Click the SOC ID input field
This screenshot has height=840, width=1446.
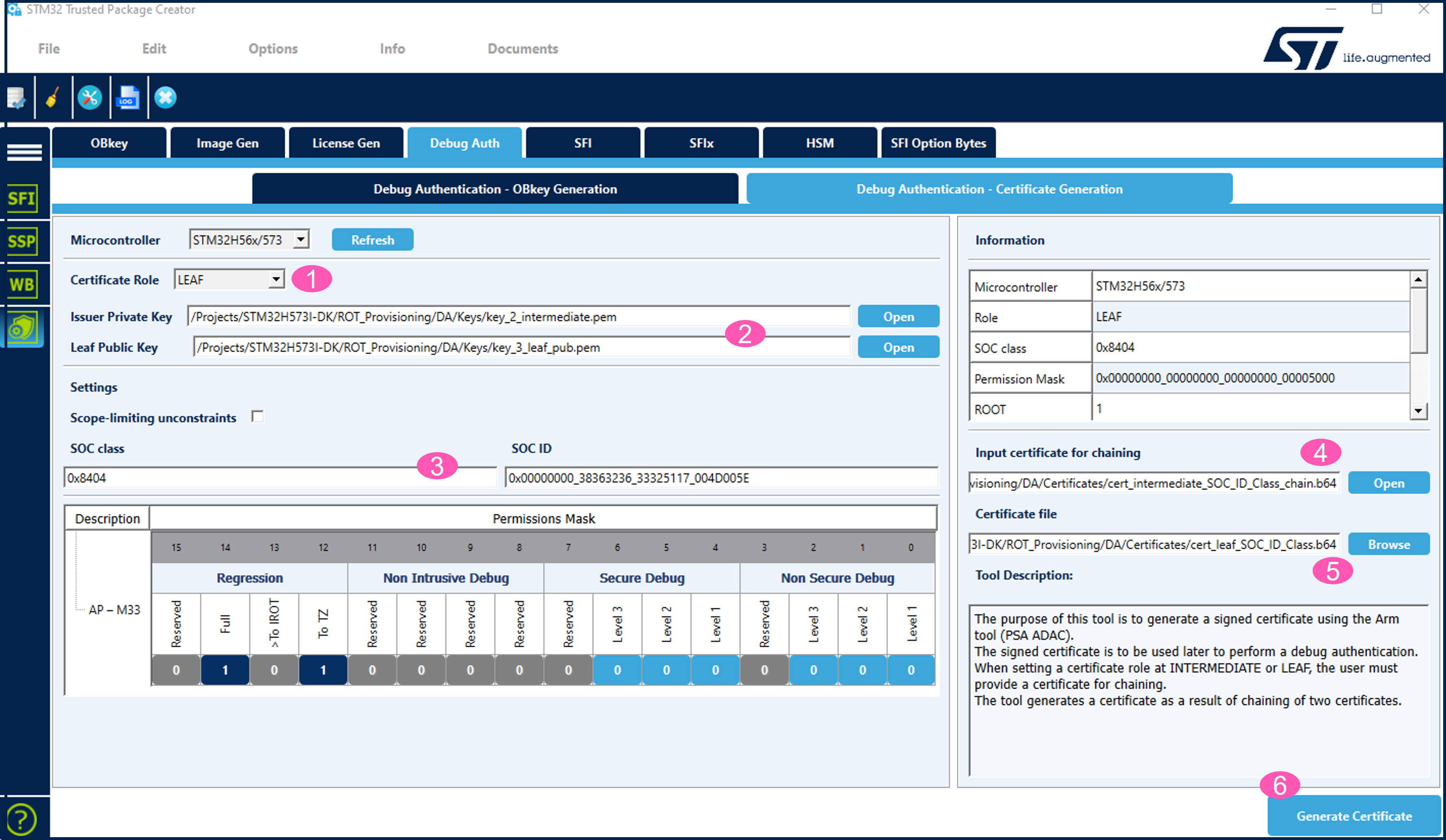coord(722,477)
